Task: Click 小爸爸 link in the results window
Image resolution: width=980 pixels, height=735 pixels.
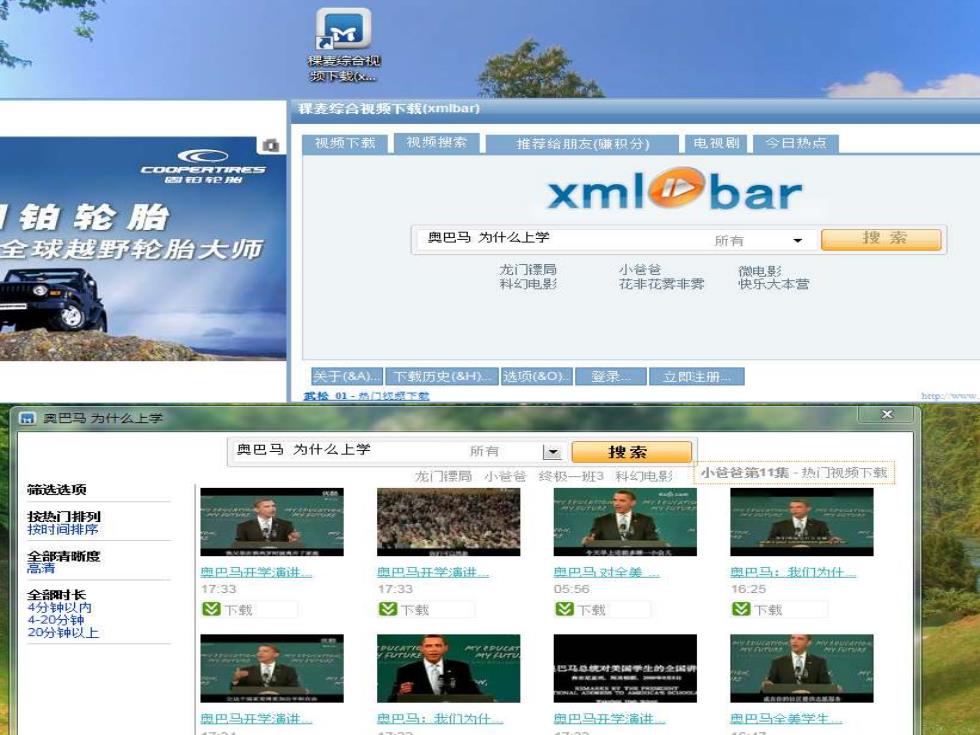Action: [505, 476]
